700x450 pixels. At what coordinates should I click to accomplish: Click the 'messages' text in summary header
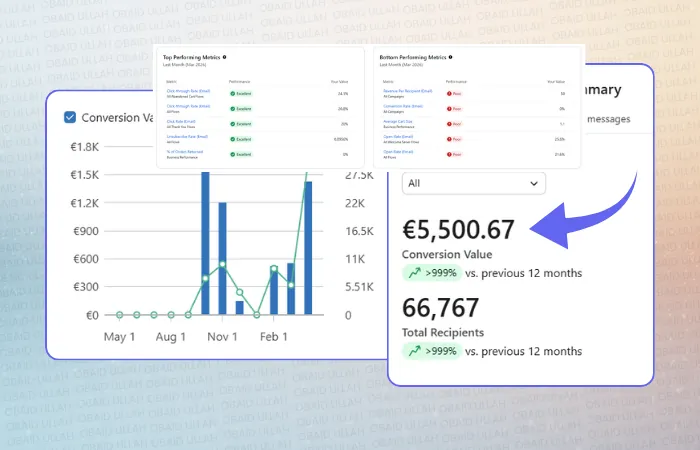tap(608, 119)
